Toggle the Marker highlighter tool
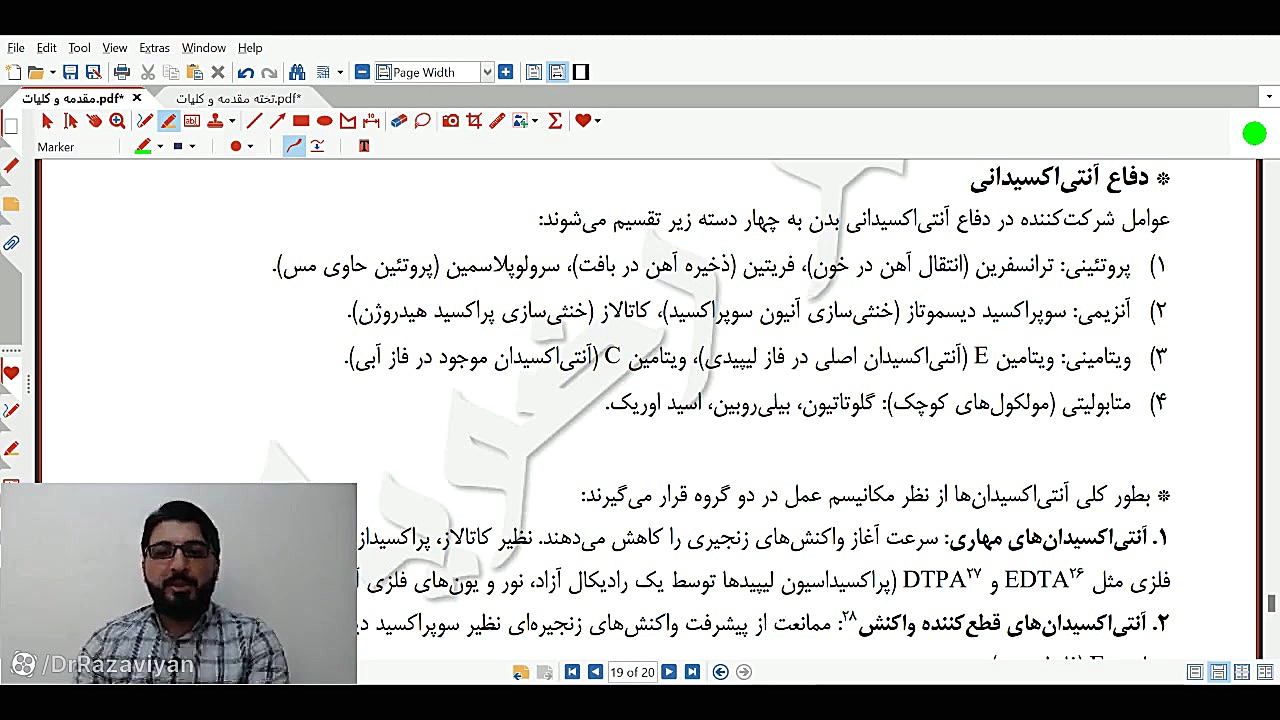 tap(168, 121)
